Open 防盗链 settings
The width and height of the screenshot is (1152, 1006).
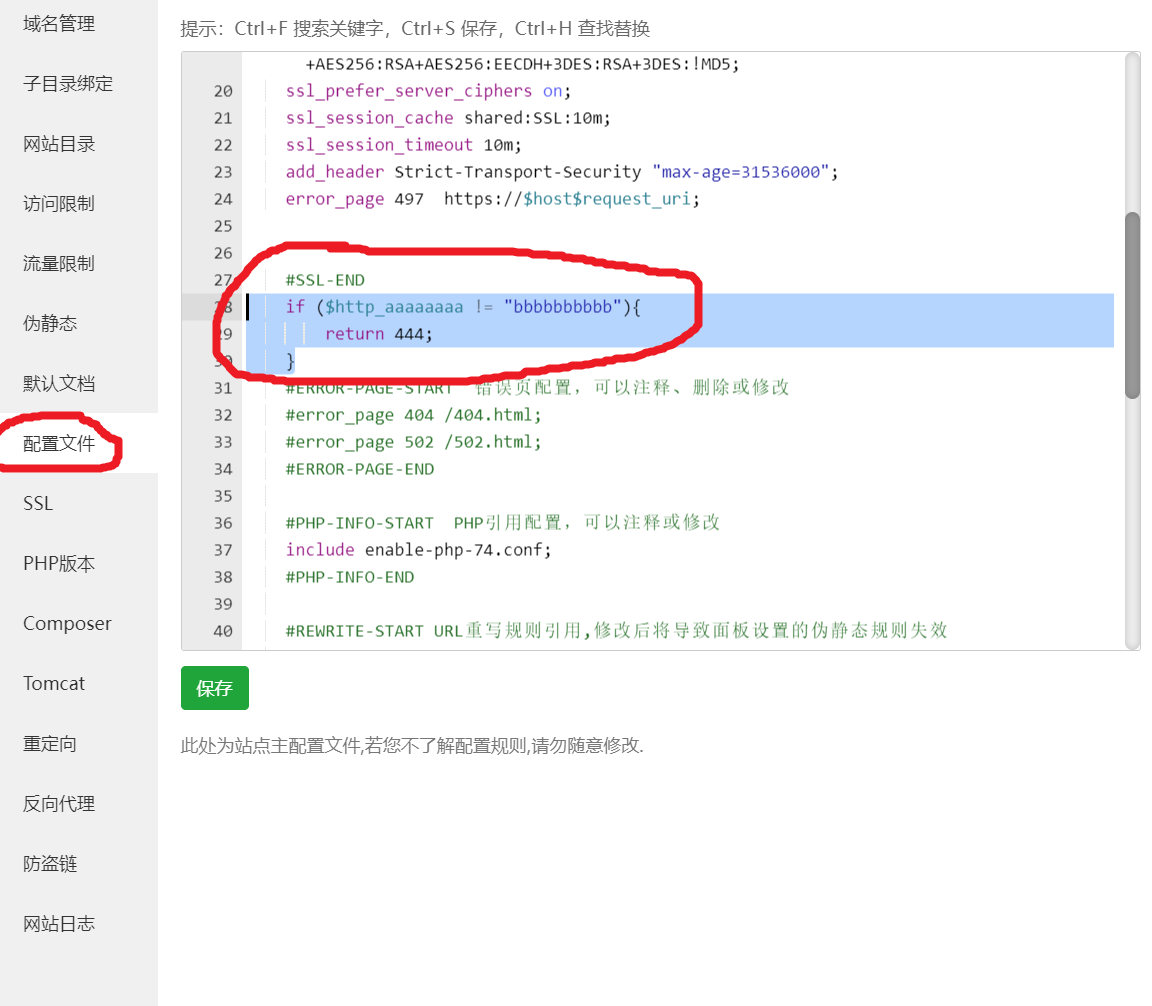[x=50, y=863]
